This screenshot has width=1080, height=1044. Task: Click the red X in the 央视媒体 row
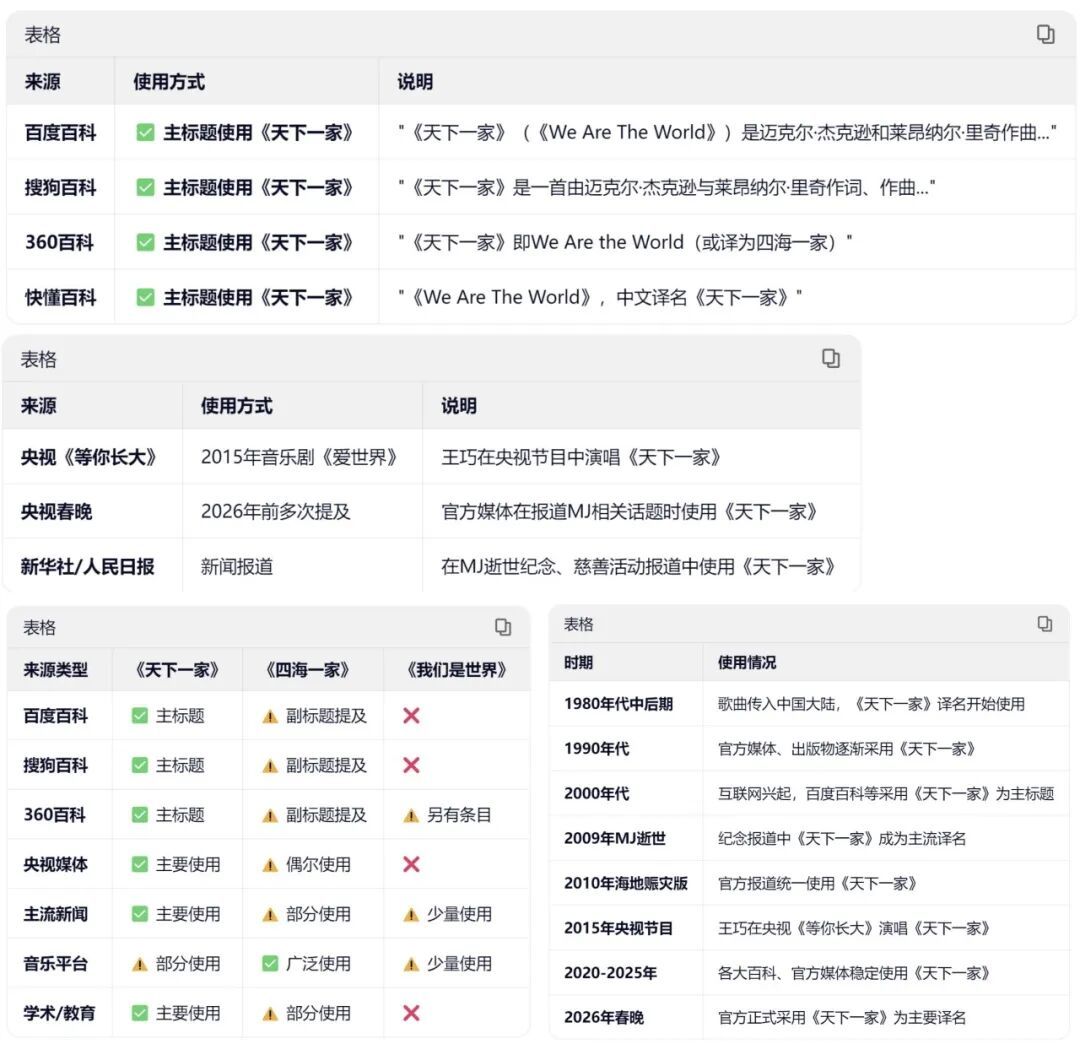[411, 864]
